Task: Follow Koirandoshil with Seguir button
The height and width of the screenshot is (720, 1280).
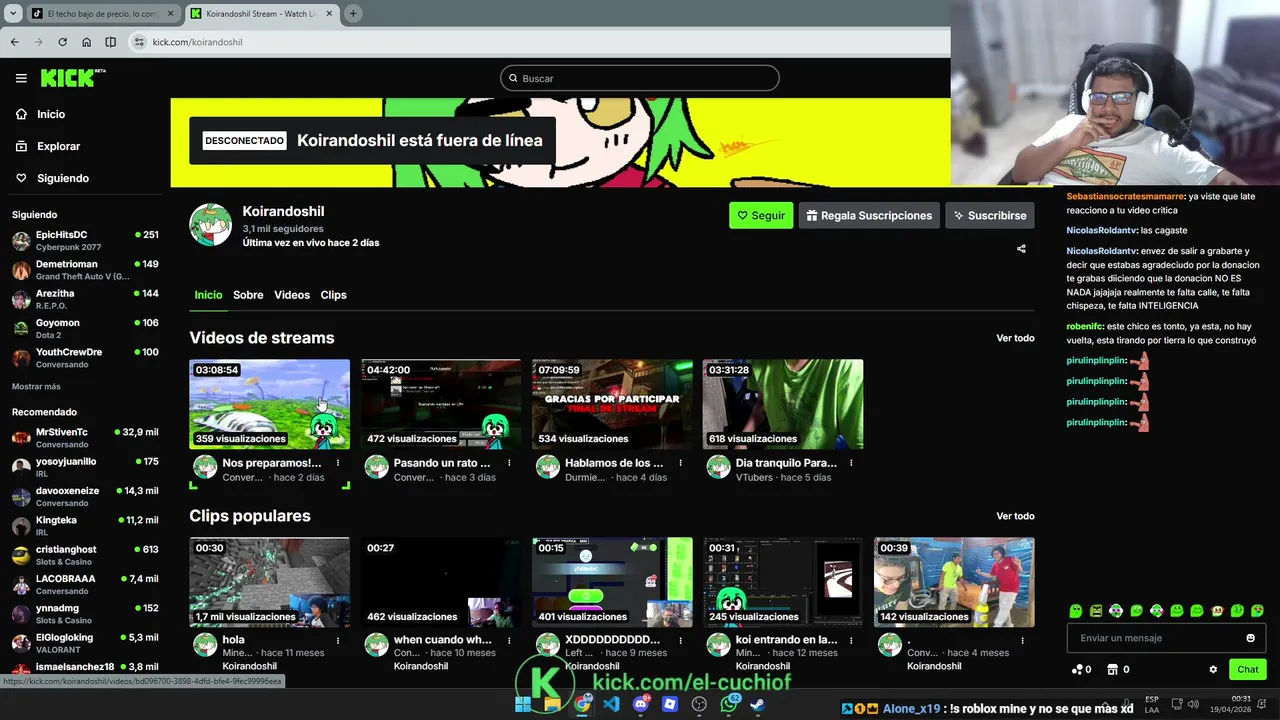Action: (761, 215)
